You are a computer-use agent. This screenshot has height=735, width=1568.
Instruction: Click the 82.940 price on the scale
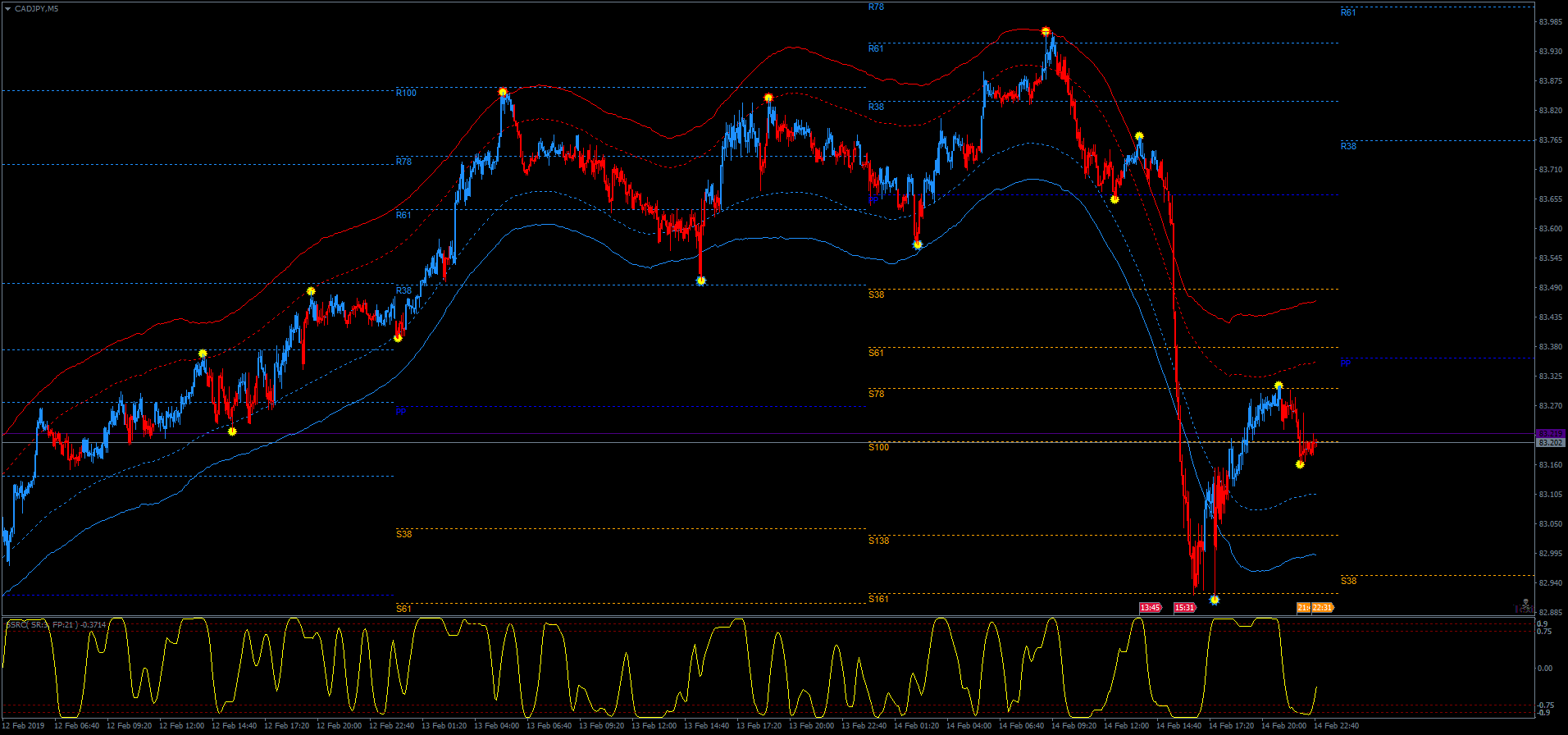pyautogui.click(x=1550, y=583)
